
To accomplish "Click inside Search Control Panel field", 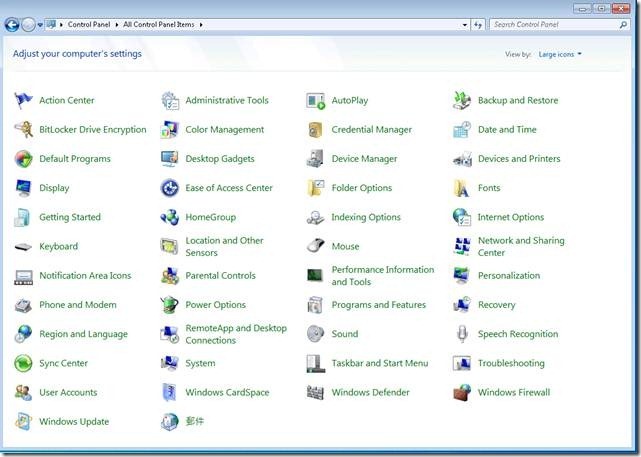I will (x=559, y=25).
